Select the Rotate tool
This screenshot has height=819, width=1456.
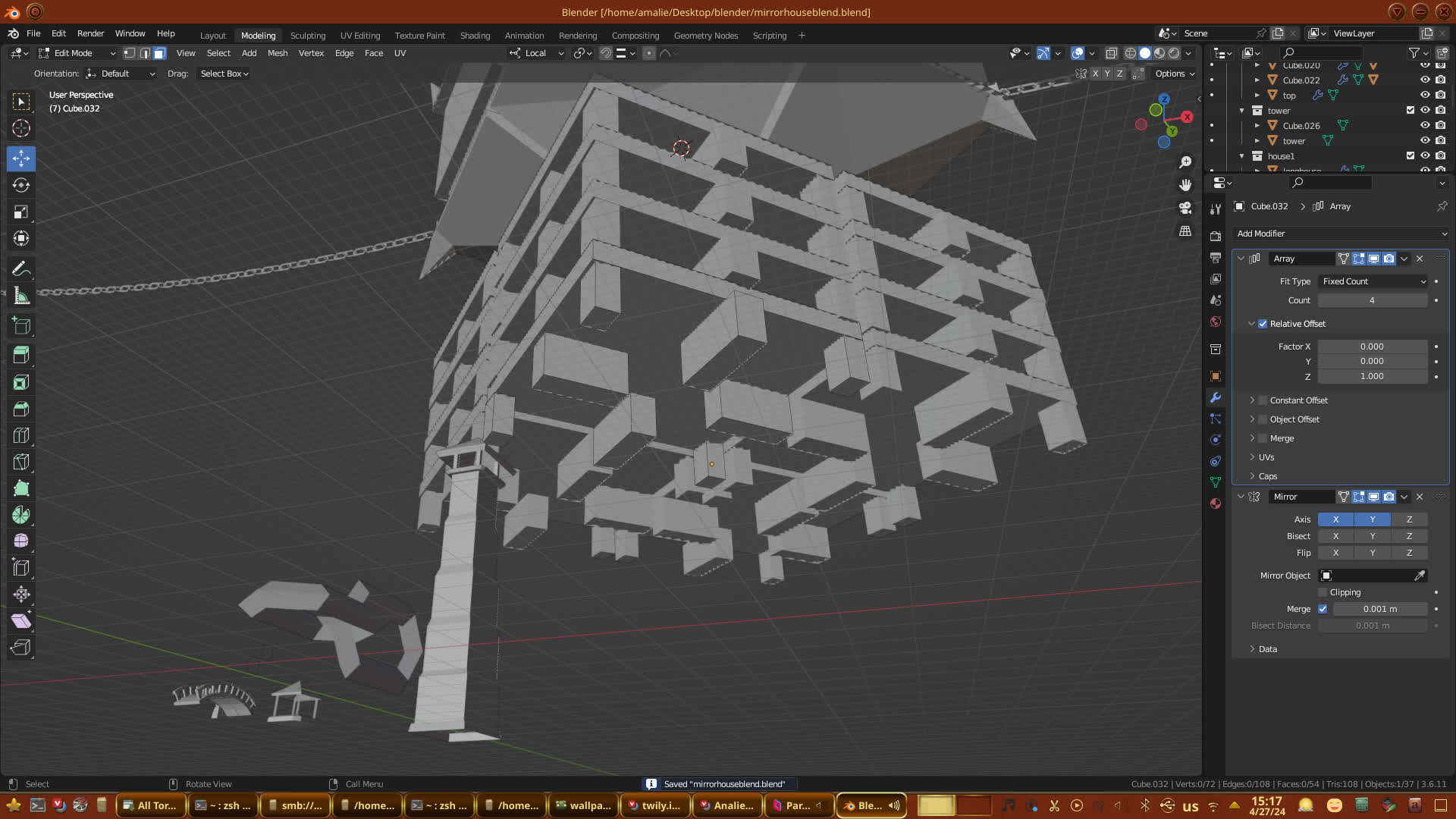tap(21, 185)
